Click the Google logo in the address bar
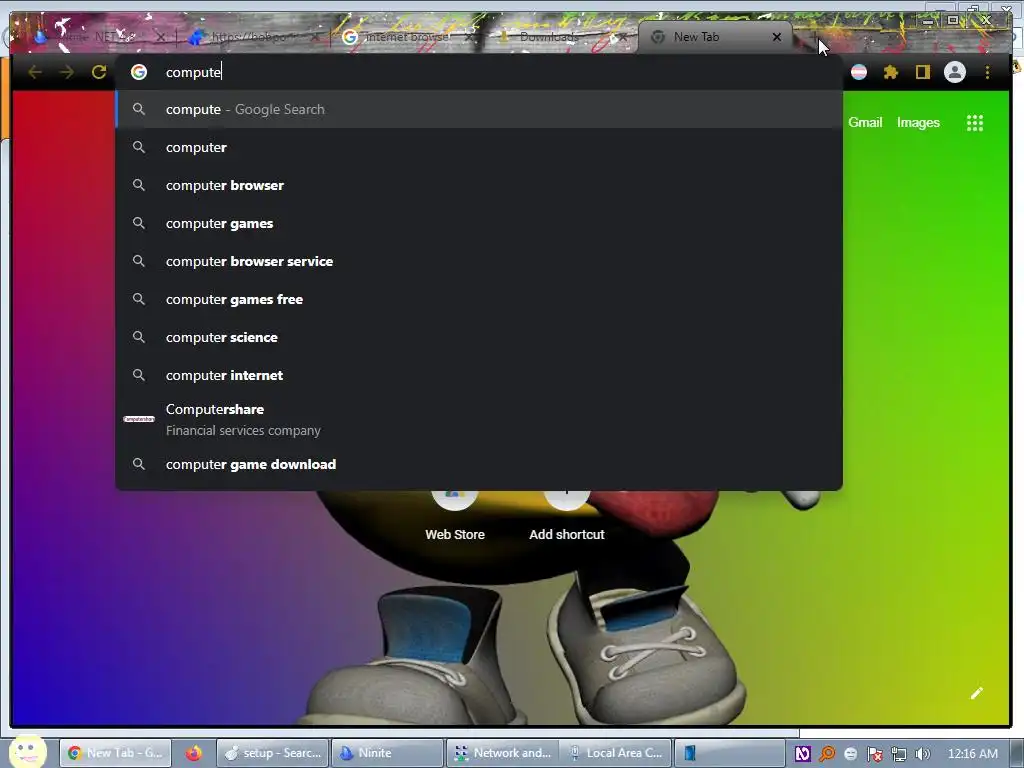Image resolution: width=1024 pixels, height=768 pixels. pos(138,72)
